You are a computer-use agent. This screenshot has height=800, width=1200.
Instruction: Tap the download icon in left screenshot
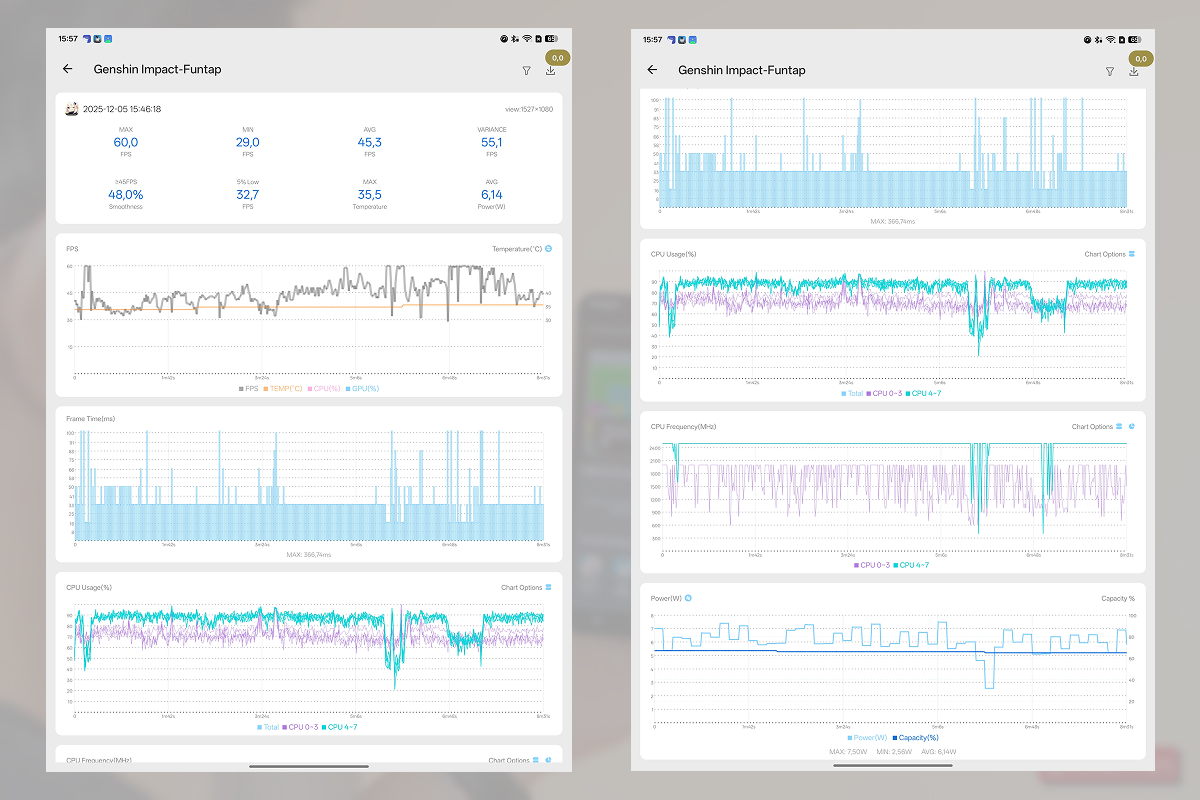[550, 70]
